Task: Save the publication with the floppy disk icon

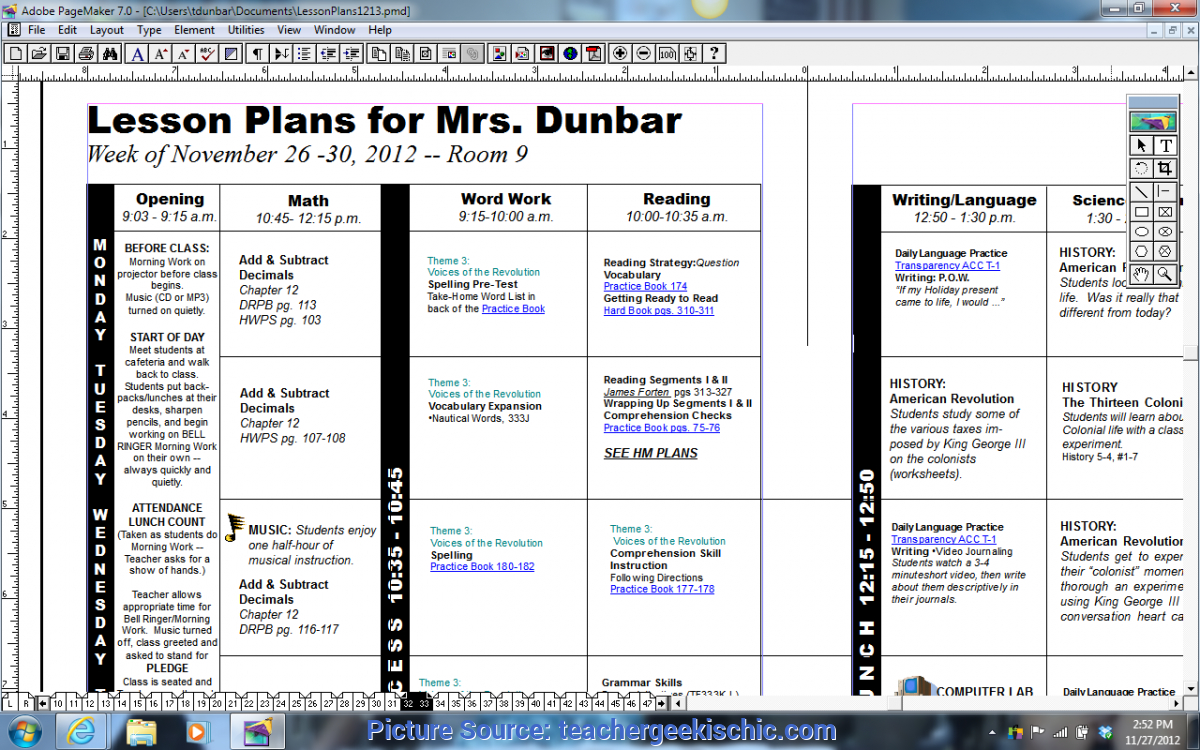Action: point(63,53)
